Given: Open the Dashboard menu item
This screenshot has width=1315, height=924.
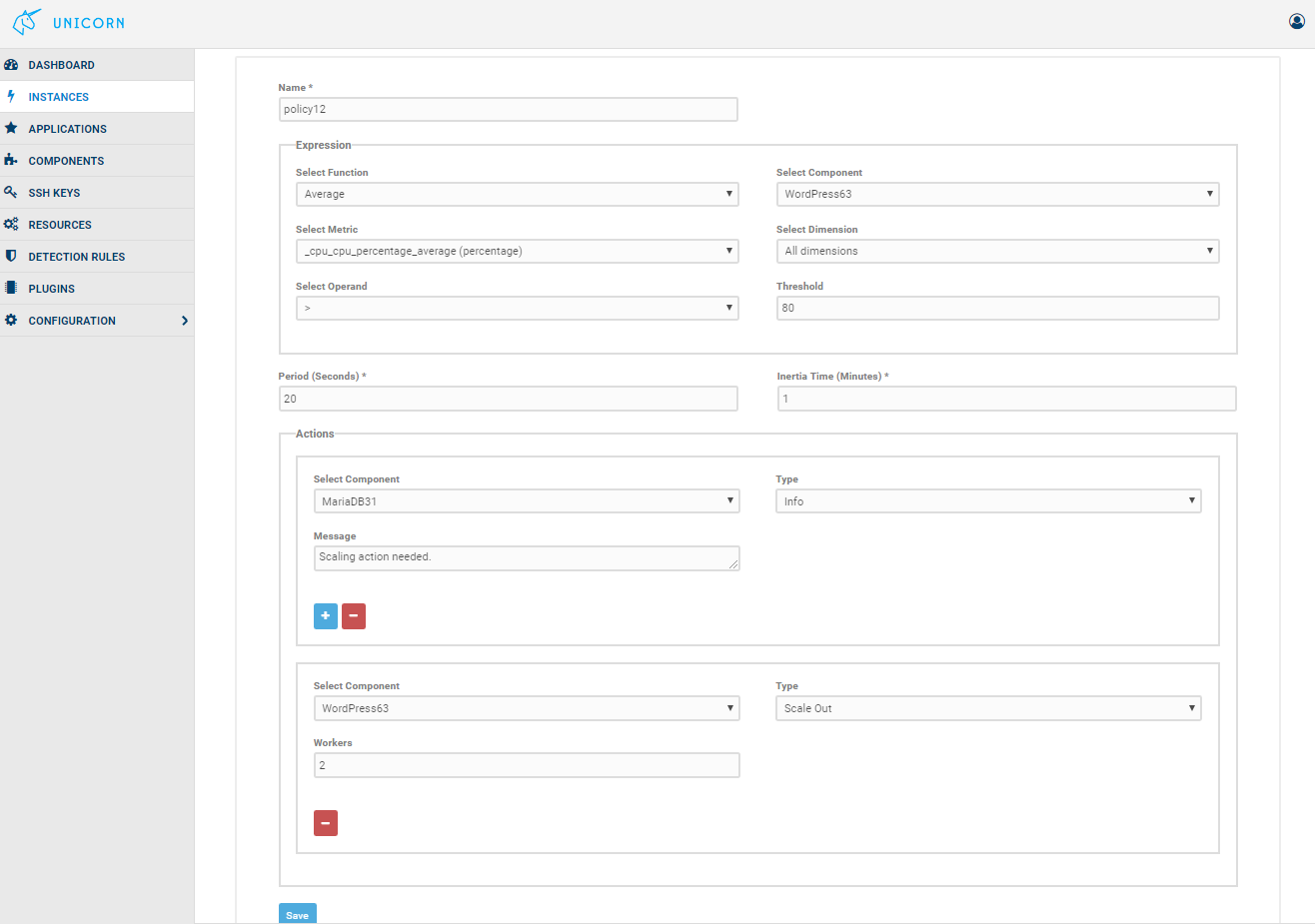Looking at the screenshot, I should (x=97, y=65).
